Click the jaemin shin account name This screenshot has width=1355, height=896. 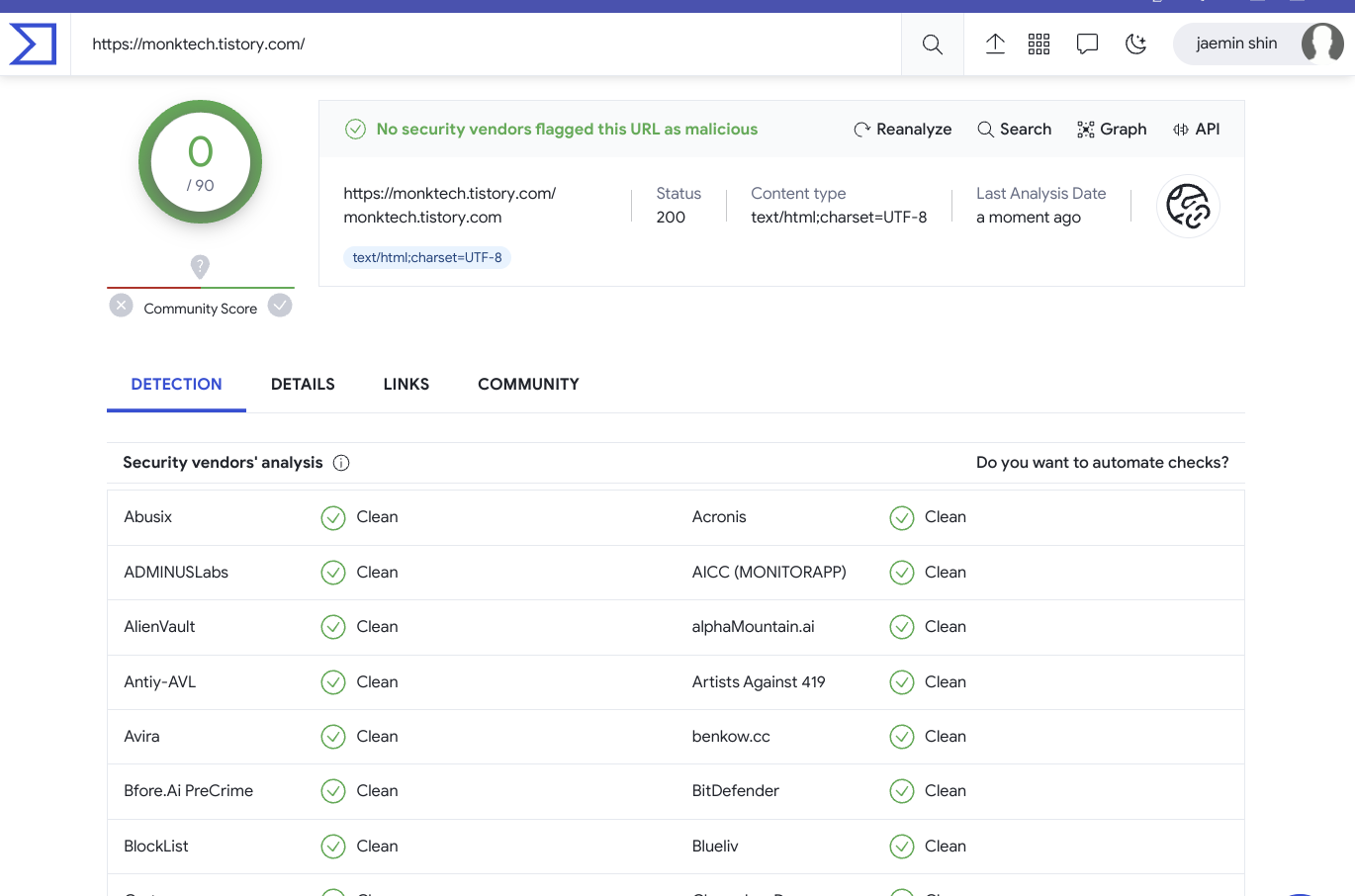pyautogui.click(x=1236, y=44)
